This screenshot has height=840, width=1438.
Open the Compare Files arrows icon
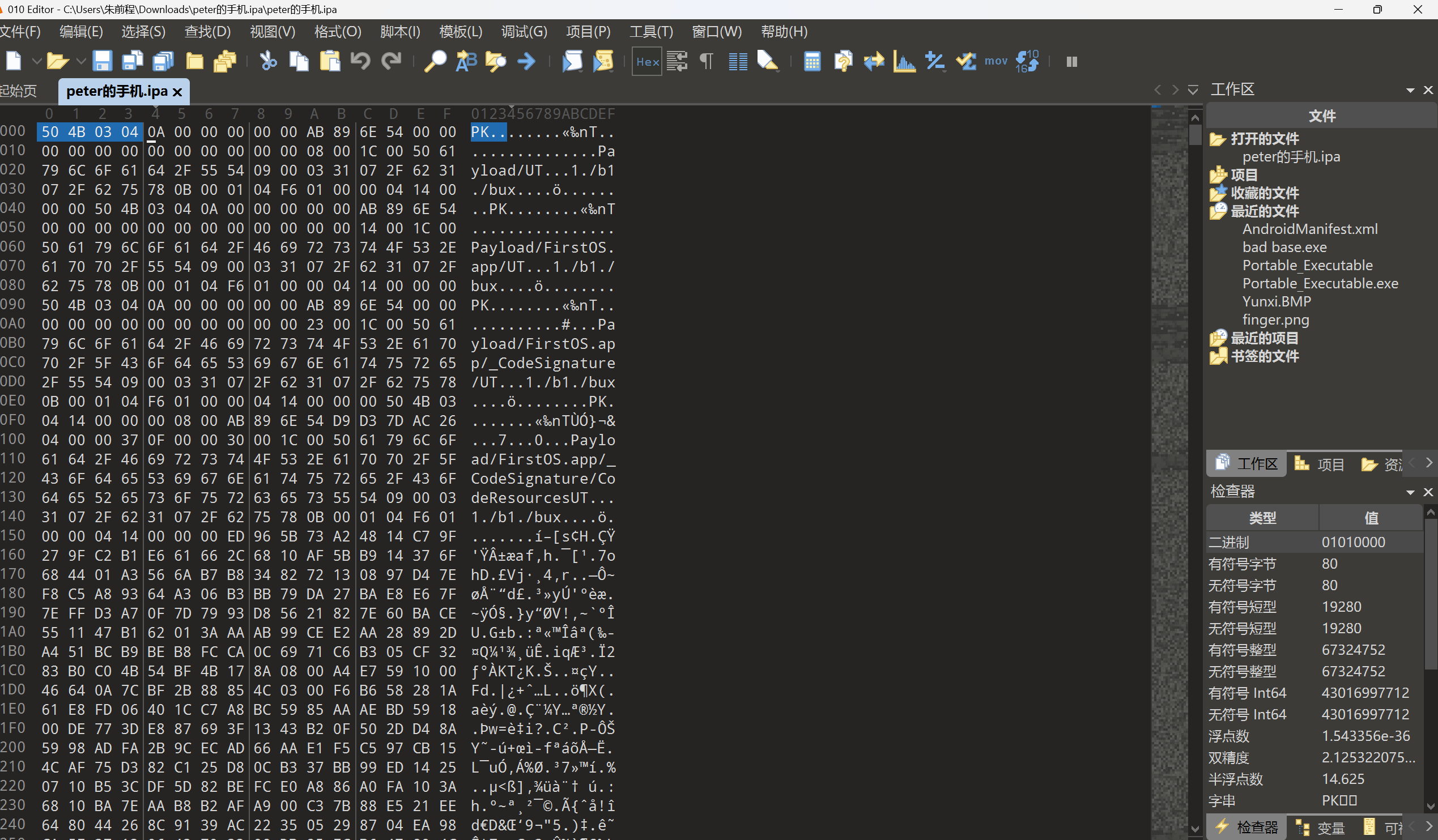[873, 61]
